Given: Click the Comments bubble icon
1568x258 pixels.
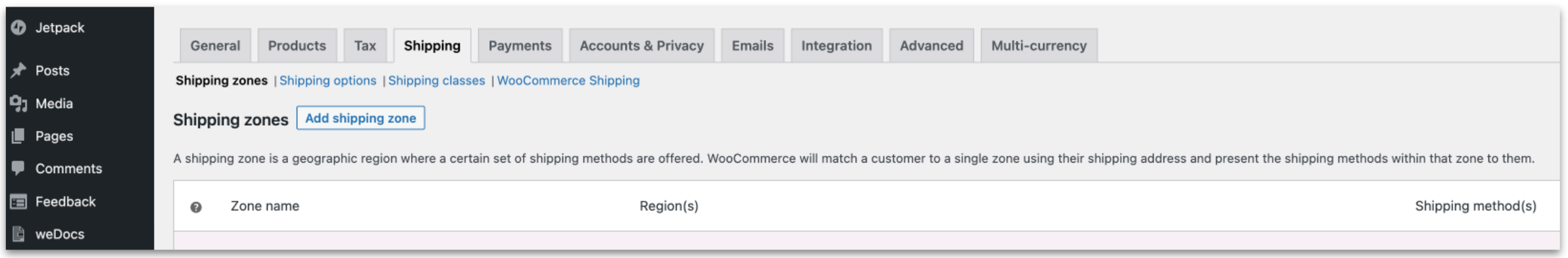Looking at the screenshot, I should tap(18, 168).
